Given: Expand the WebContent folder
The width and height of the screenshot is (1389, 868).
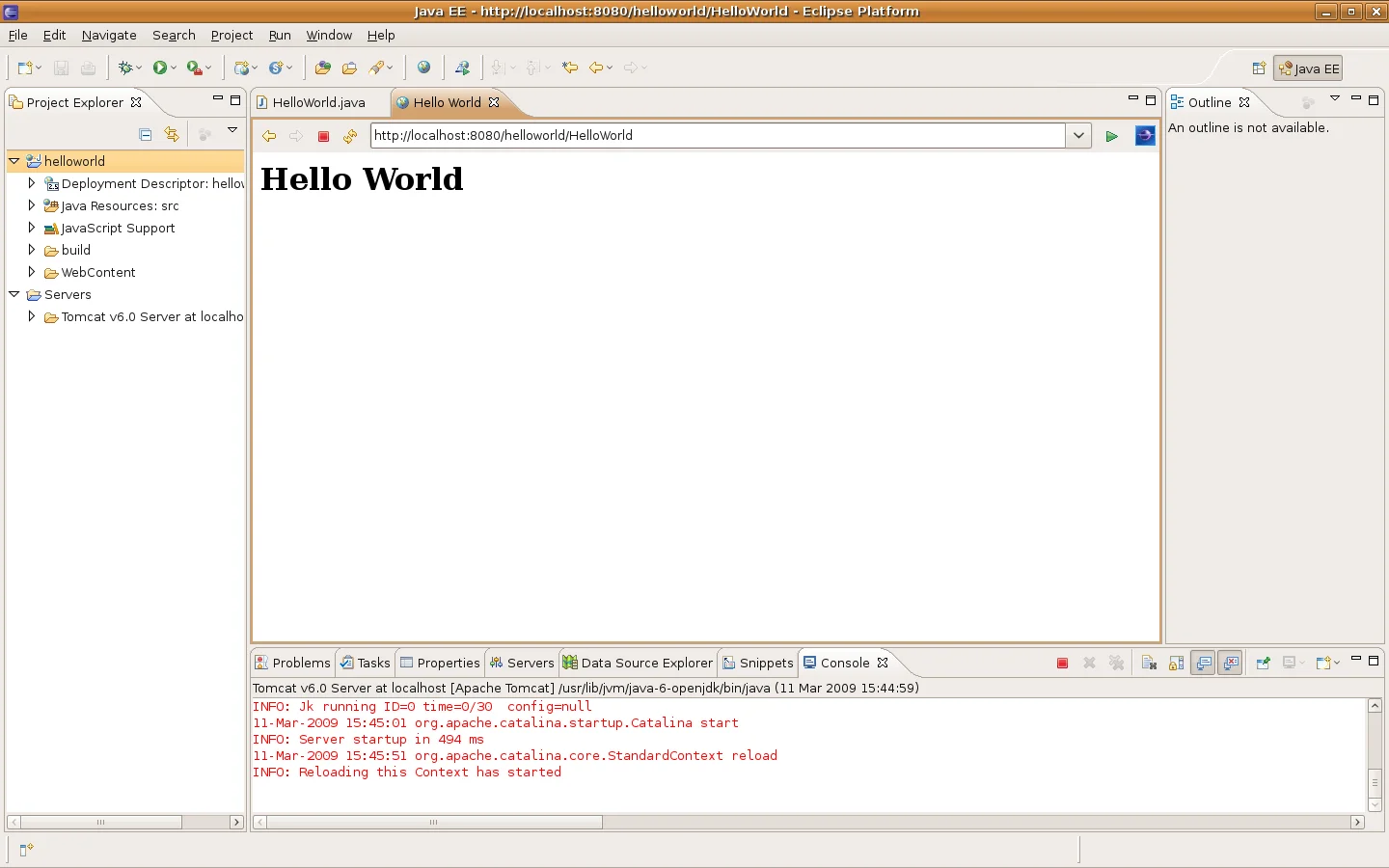Looking at the screenshot, I should point(32,272).
